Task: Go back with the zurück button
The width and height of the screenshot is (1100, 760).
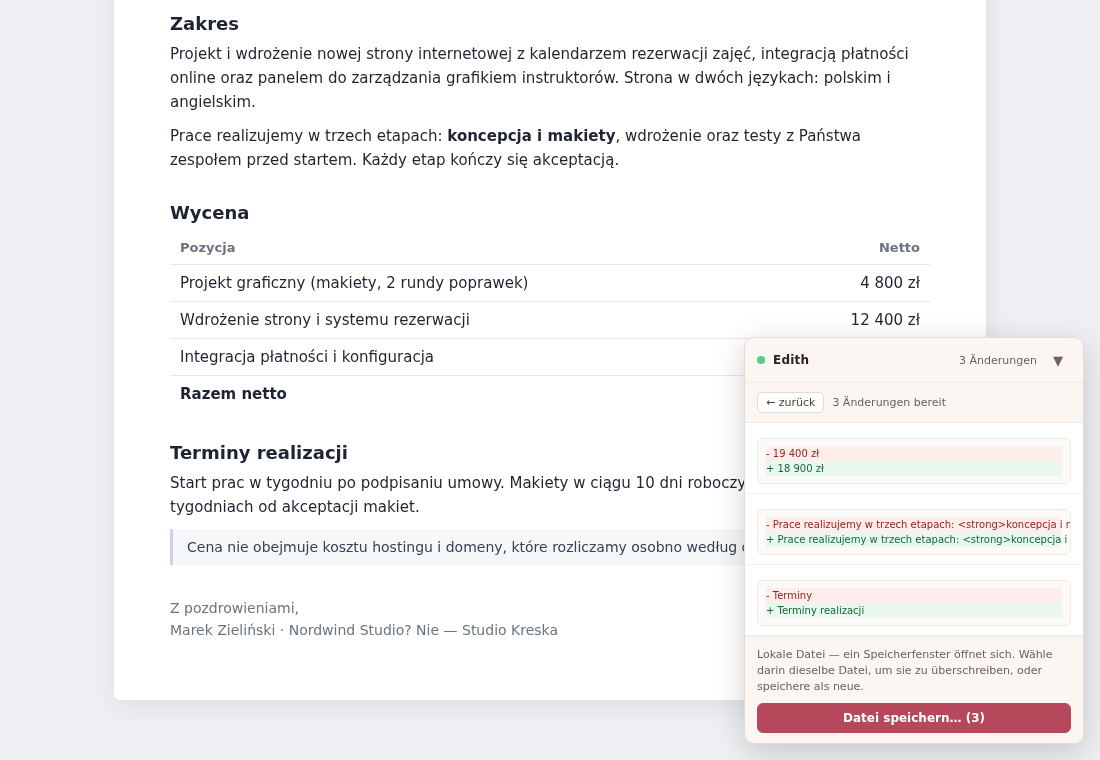Action: pos(790,402)
